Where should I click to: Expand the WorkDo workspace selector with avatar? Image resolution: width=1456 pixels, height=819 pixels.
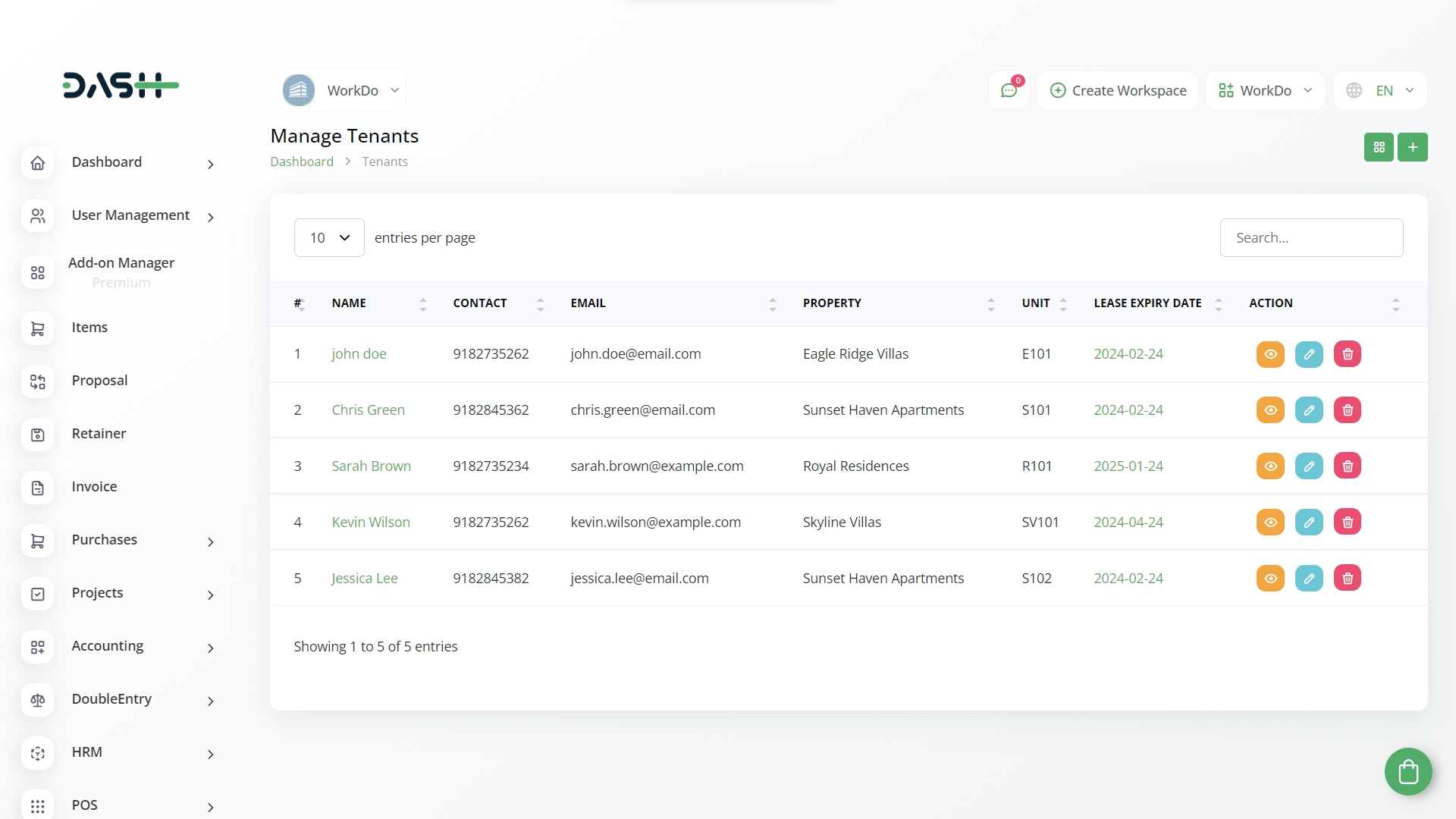click(342, 90)
